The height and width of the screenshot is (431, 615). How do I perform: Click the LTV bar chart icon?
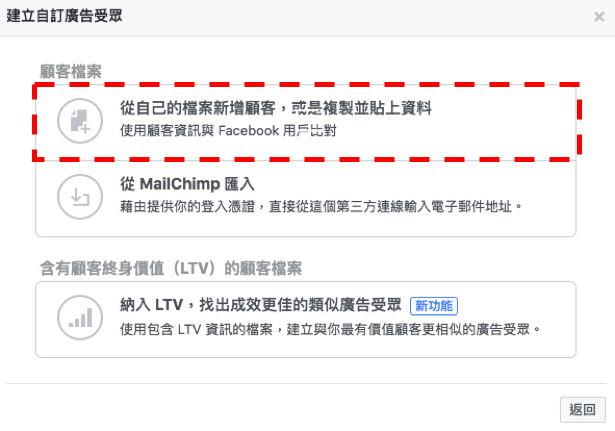[x=80, y=317]
